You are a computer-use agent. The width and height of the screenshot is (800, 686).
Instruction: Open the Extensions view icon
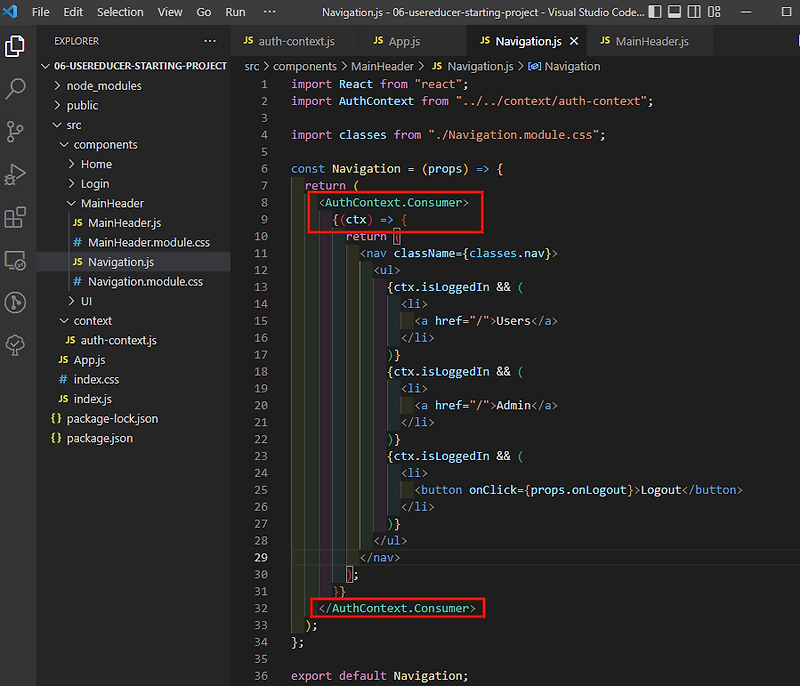(x=14, y=218)
